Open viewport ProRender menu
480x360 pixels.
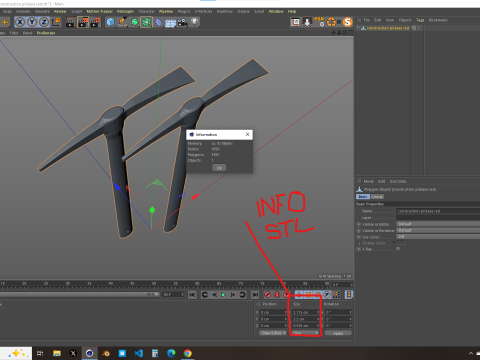[x=46, y=33]
